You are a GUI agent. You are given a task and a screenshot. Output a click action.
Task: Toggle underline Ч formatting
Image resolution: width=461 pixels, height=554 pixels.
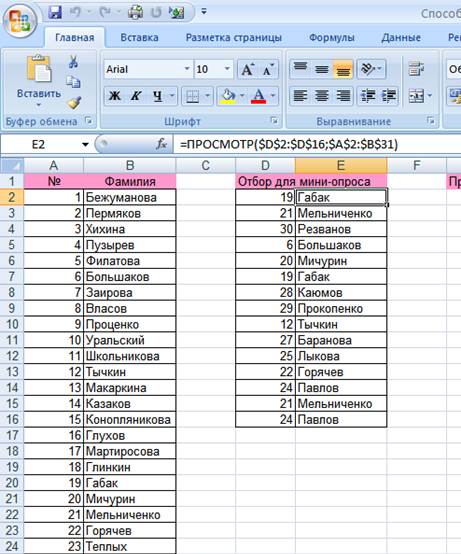157,96
